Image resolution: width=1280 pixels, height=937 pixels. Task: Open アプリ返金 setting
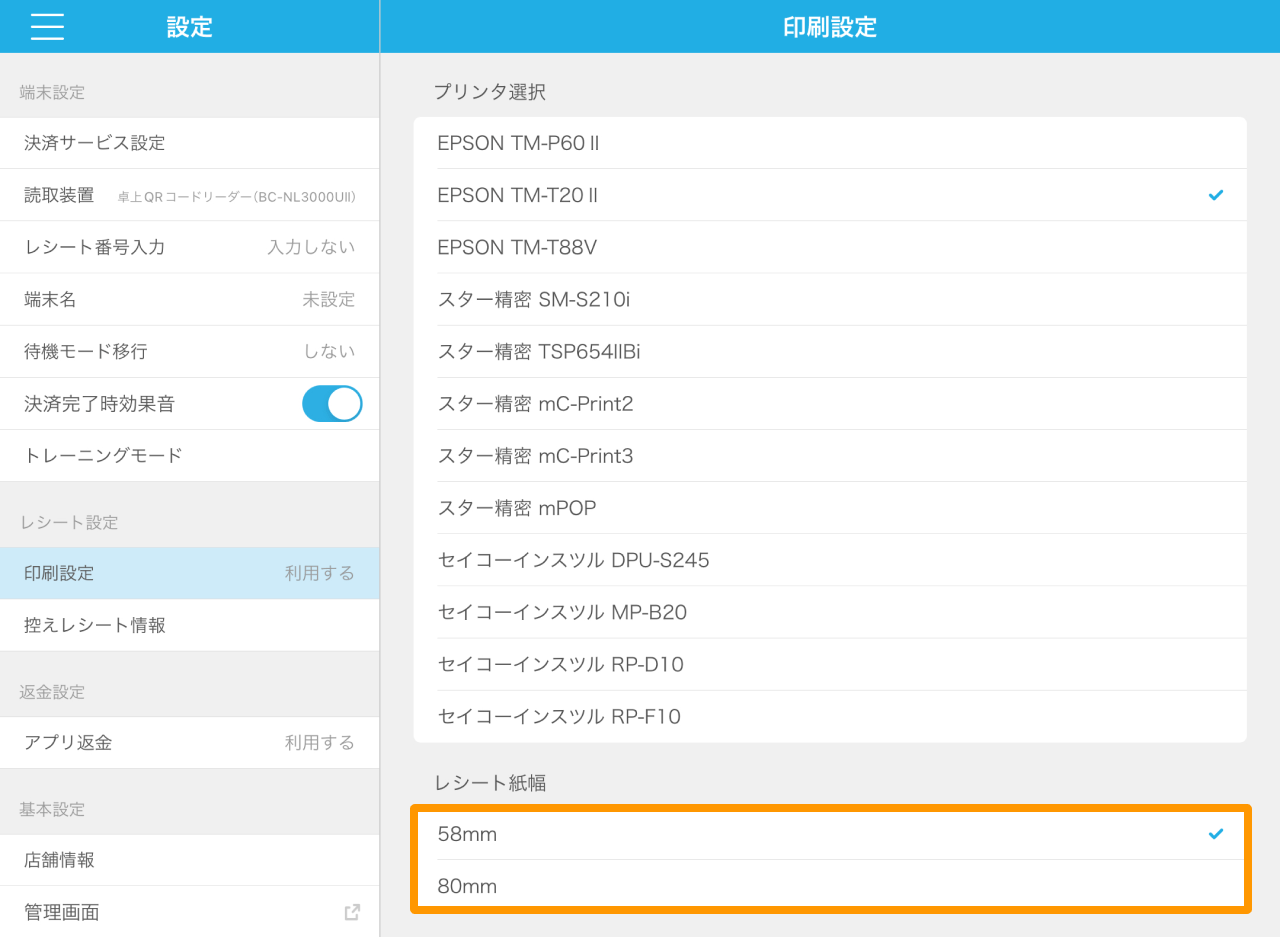[190, 742]
